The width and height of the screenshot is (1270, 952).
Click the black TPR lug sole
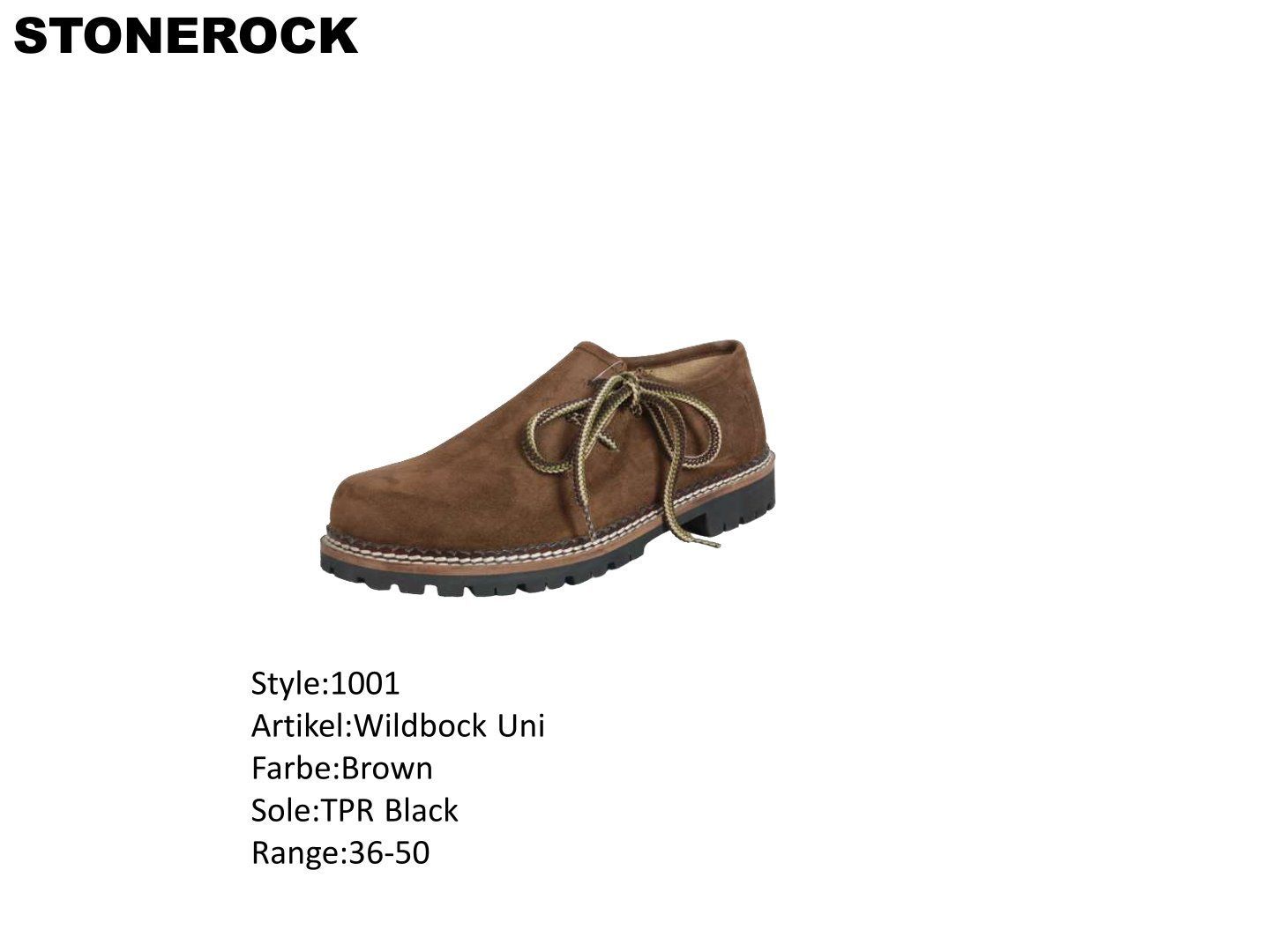(x=547, y=555)
